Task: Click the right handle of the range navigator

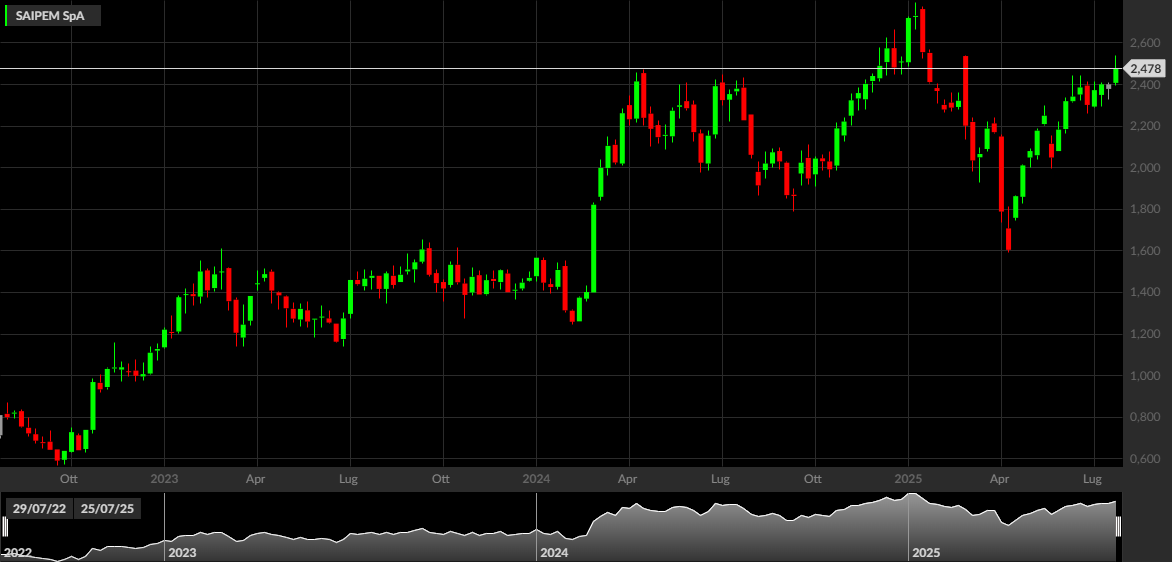Action: point(1119,526)
